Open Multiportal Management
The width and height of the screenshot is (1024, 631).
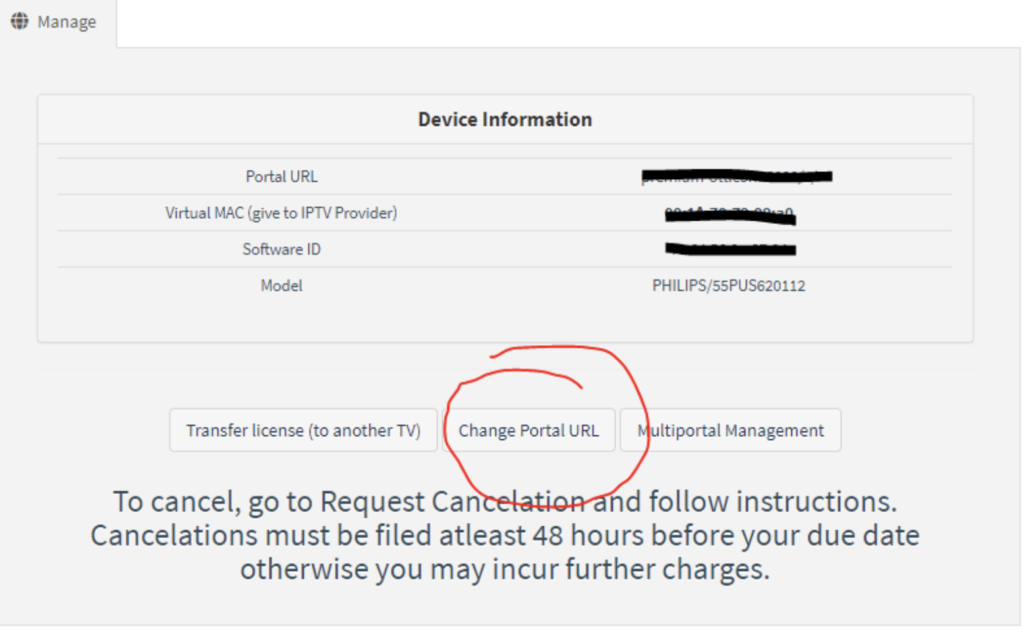click(x=731, y=431)
